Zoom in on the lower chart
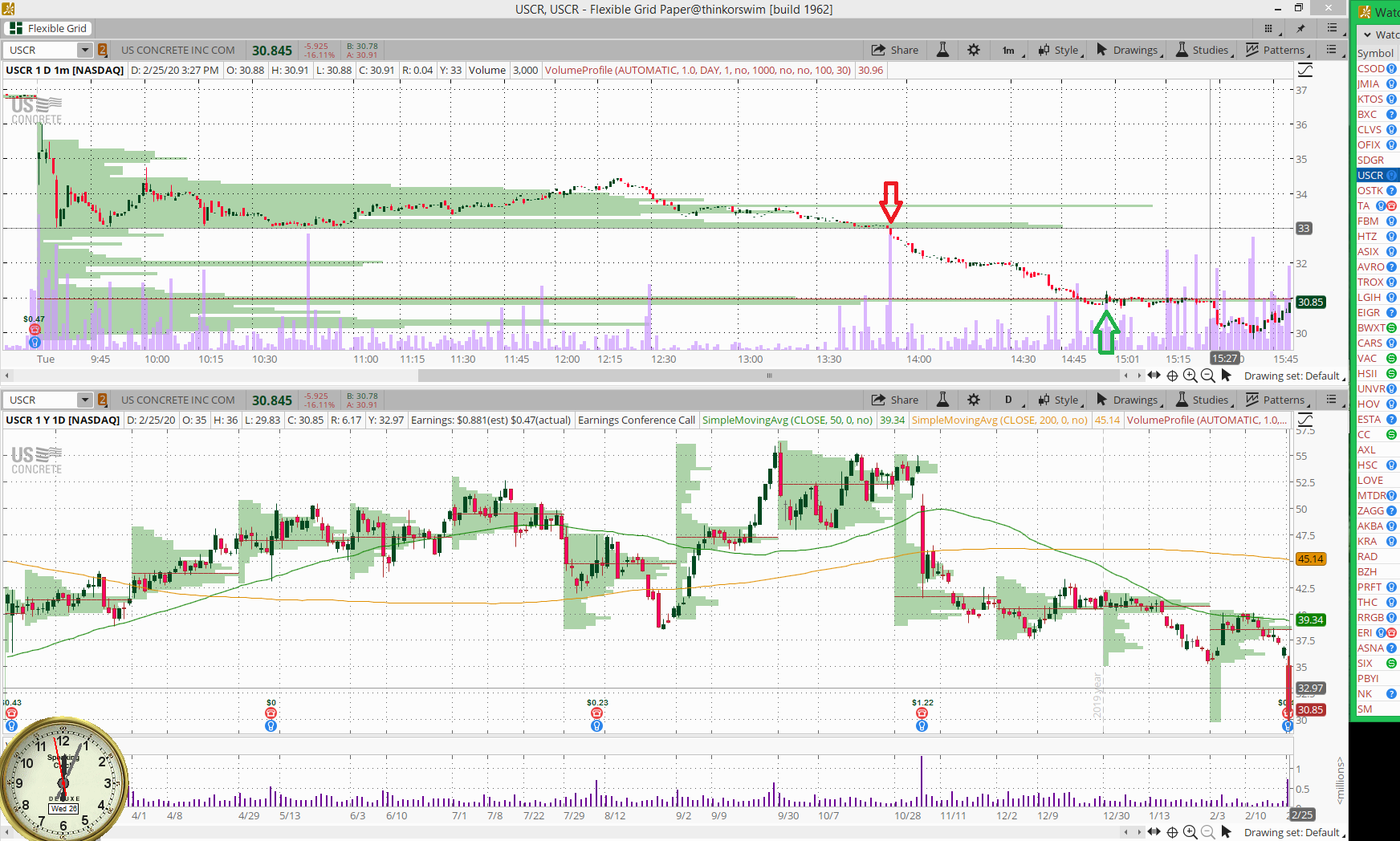This screenshot has height=841, width=1400. [1190, 832]
